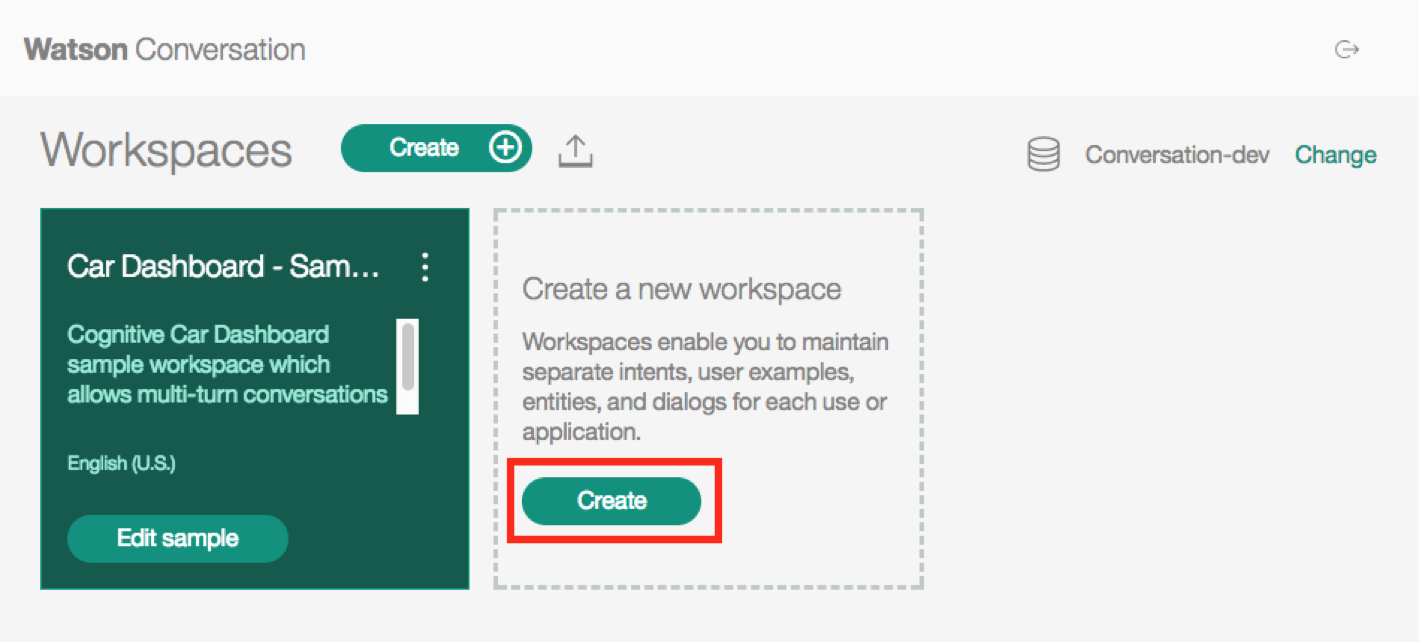Click Create in new workspace card
1419x642 pixels.
(x=612, y=501)
